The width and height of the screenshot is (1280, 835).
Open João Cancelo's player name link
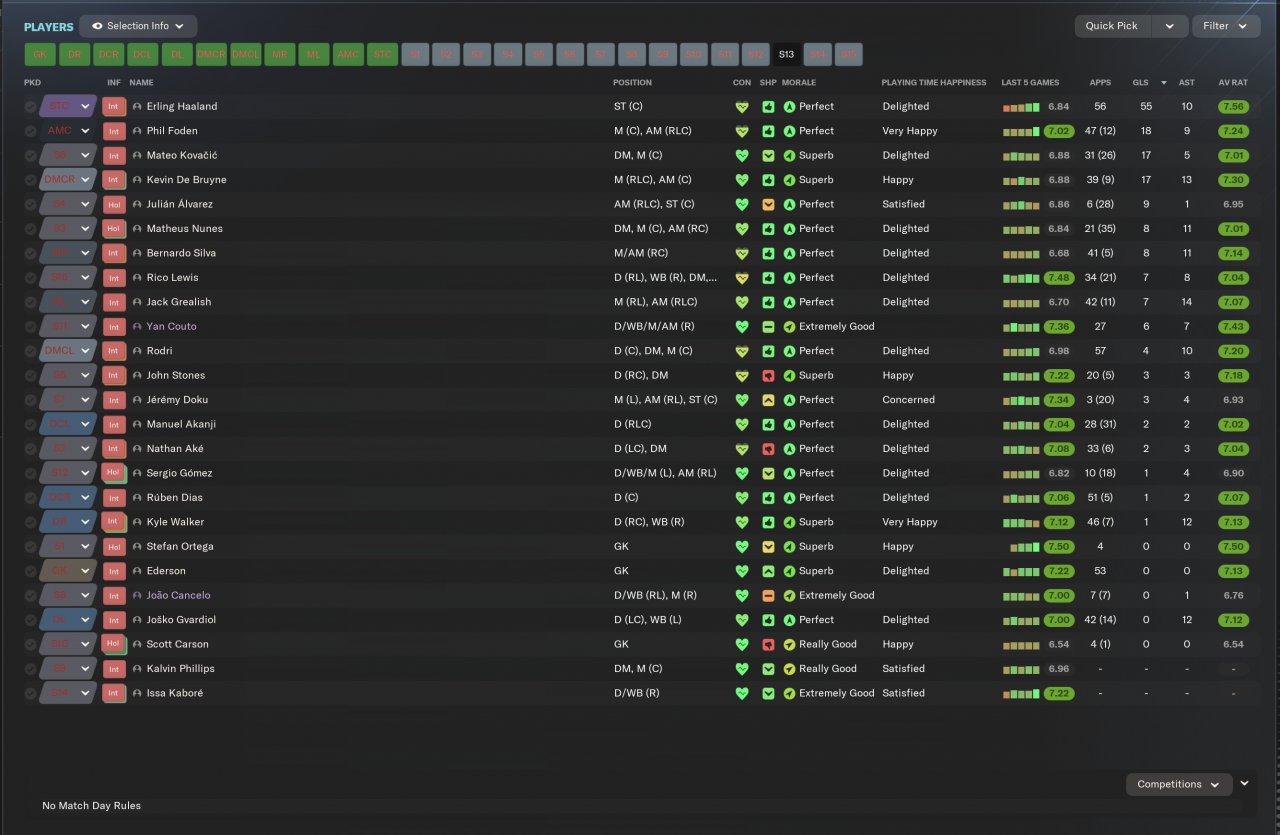179,596
